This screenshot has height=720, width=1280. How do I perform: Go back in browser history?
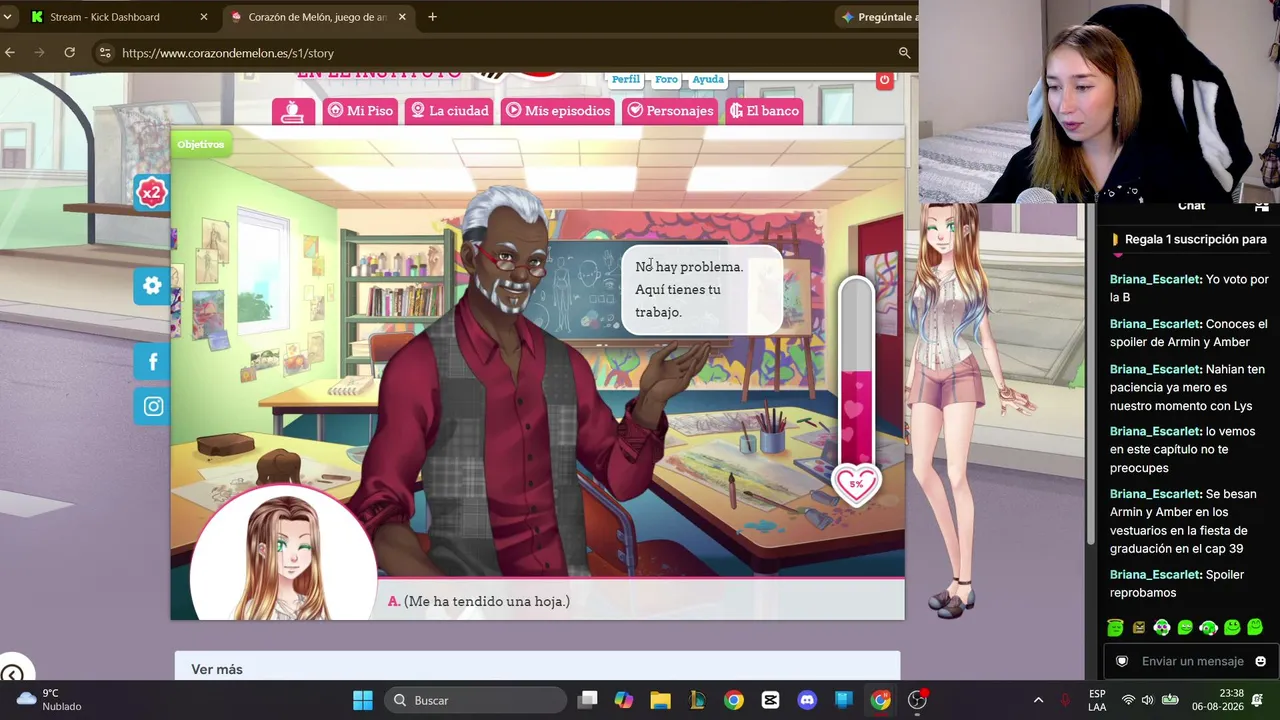click(10, 52)
